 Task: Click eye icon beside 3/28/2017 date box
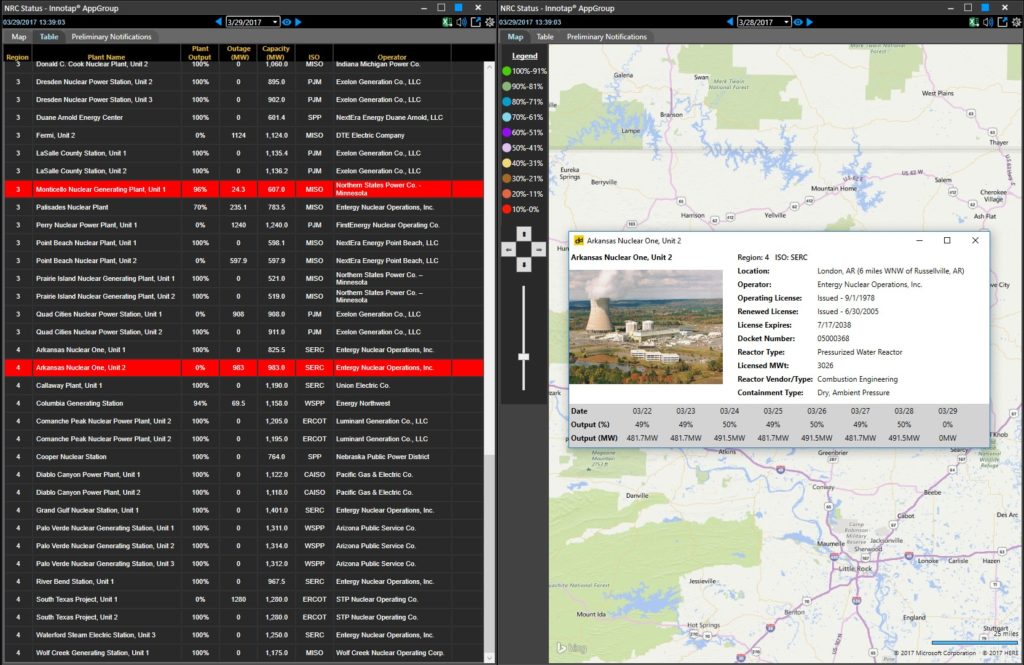[x=798, y=22]
